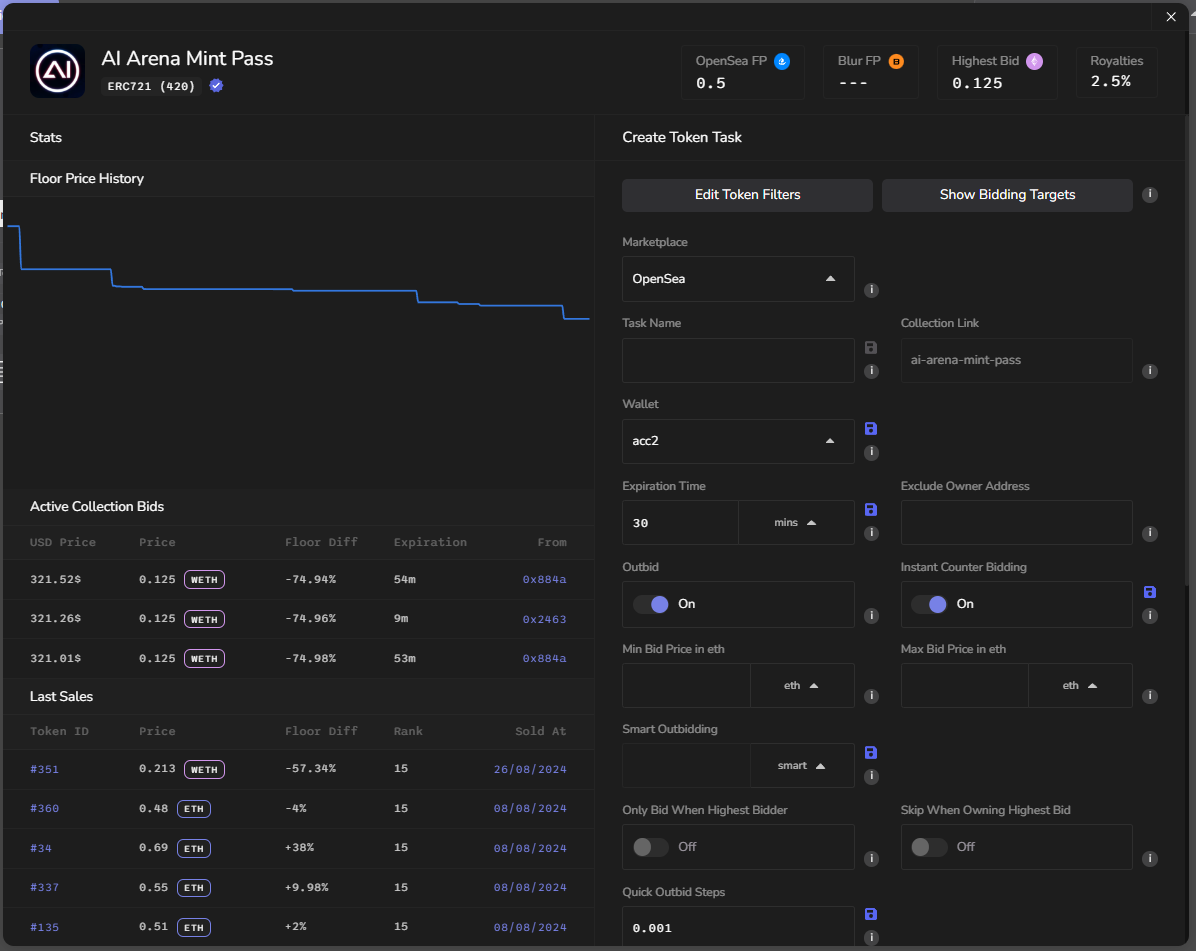Click the verified badge next to ERC721
Image resolution: width=1196 pixels, height=951 pixels.
pyautogui.click(x=217, y=85)
